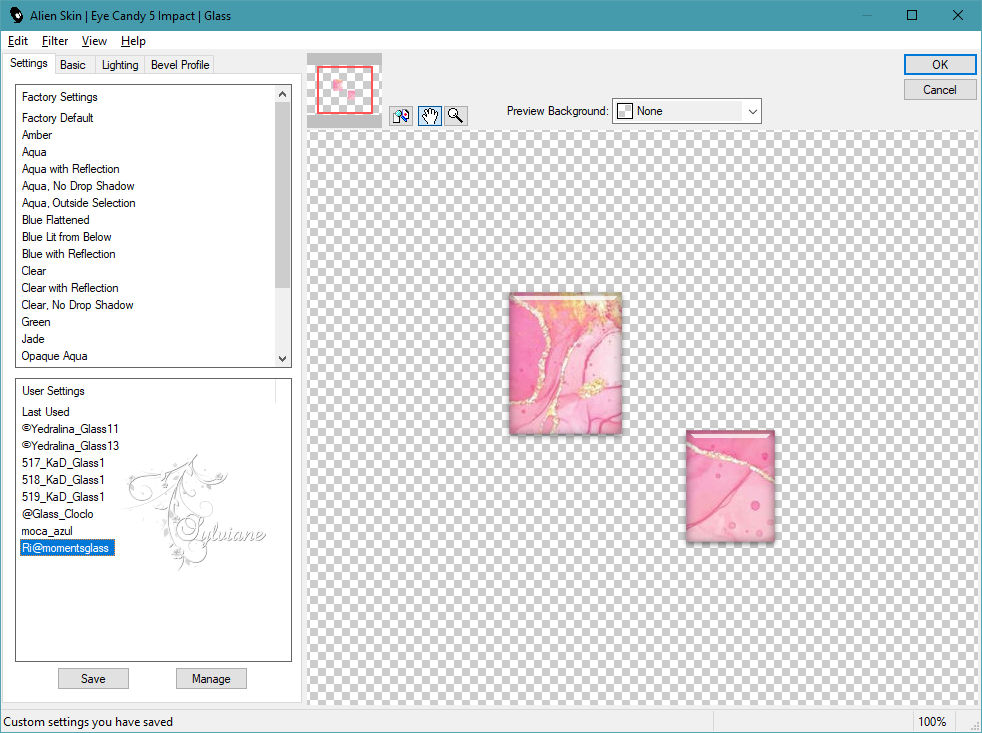Select the Last Used user setting
Viewport: 982px width, 733px height.
(x=46, y=412)
